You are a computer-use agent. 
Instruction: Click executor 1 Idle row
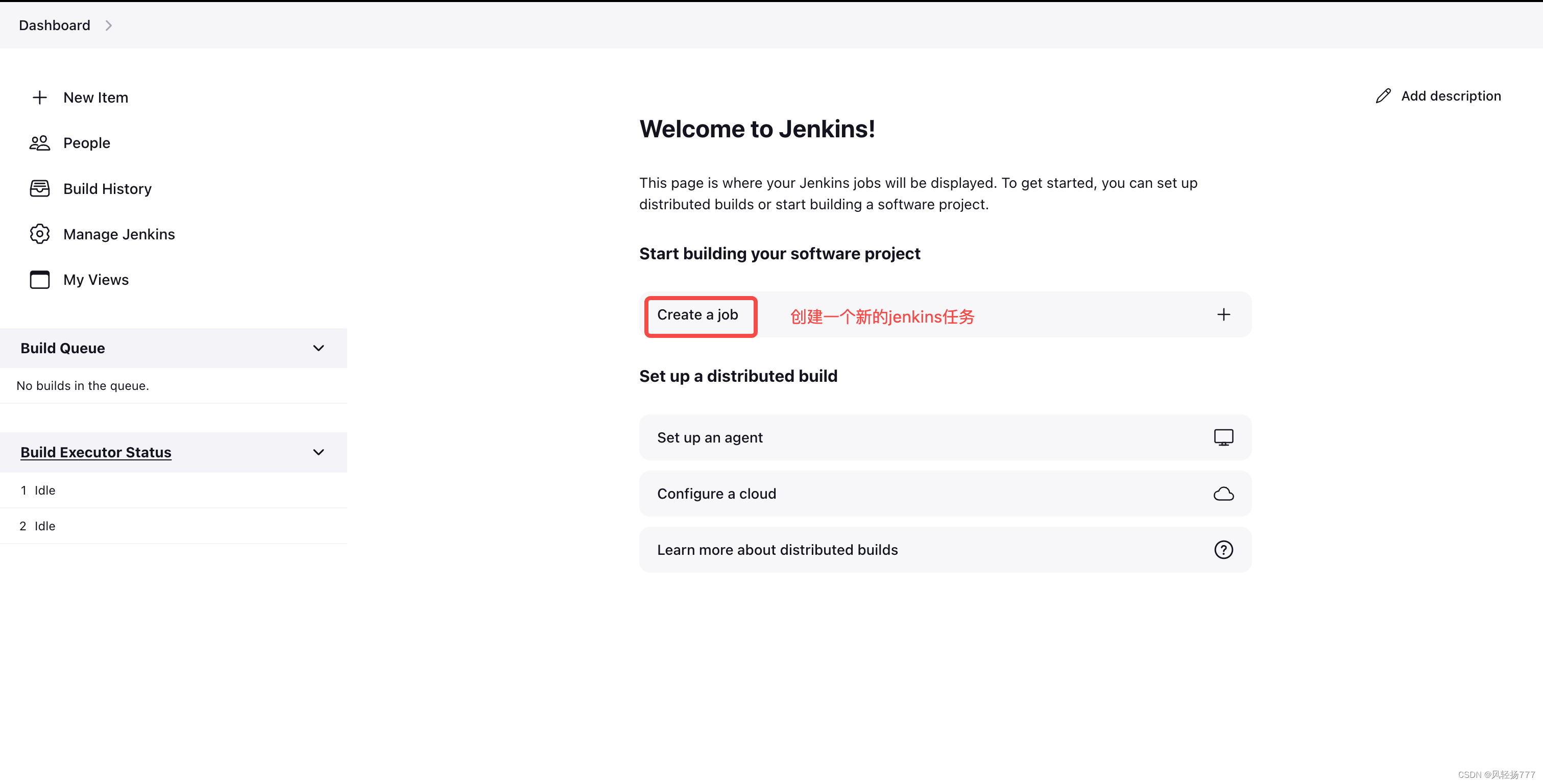pyautogui.click(x=174, y=490)
